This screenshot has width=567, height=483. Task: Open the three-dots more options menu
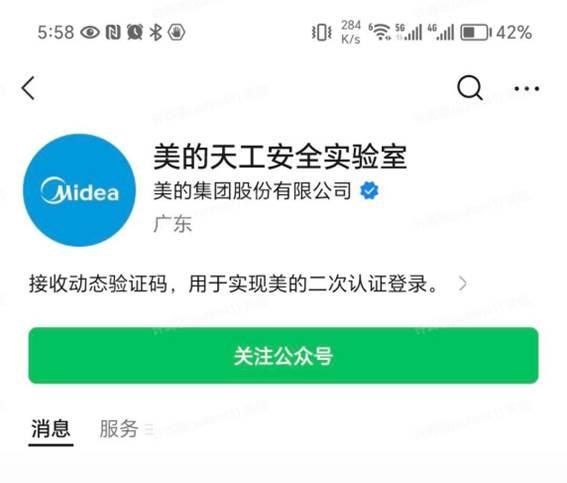(527, 88)
